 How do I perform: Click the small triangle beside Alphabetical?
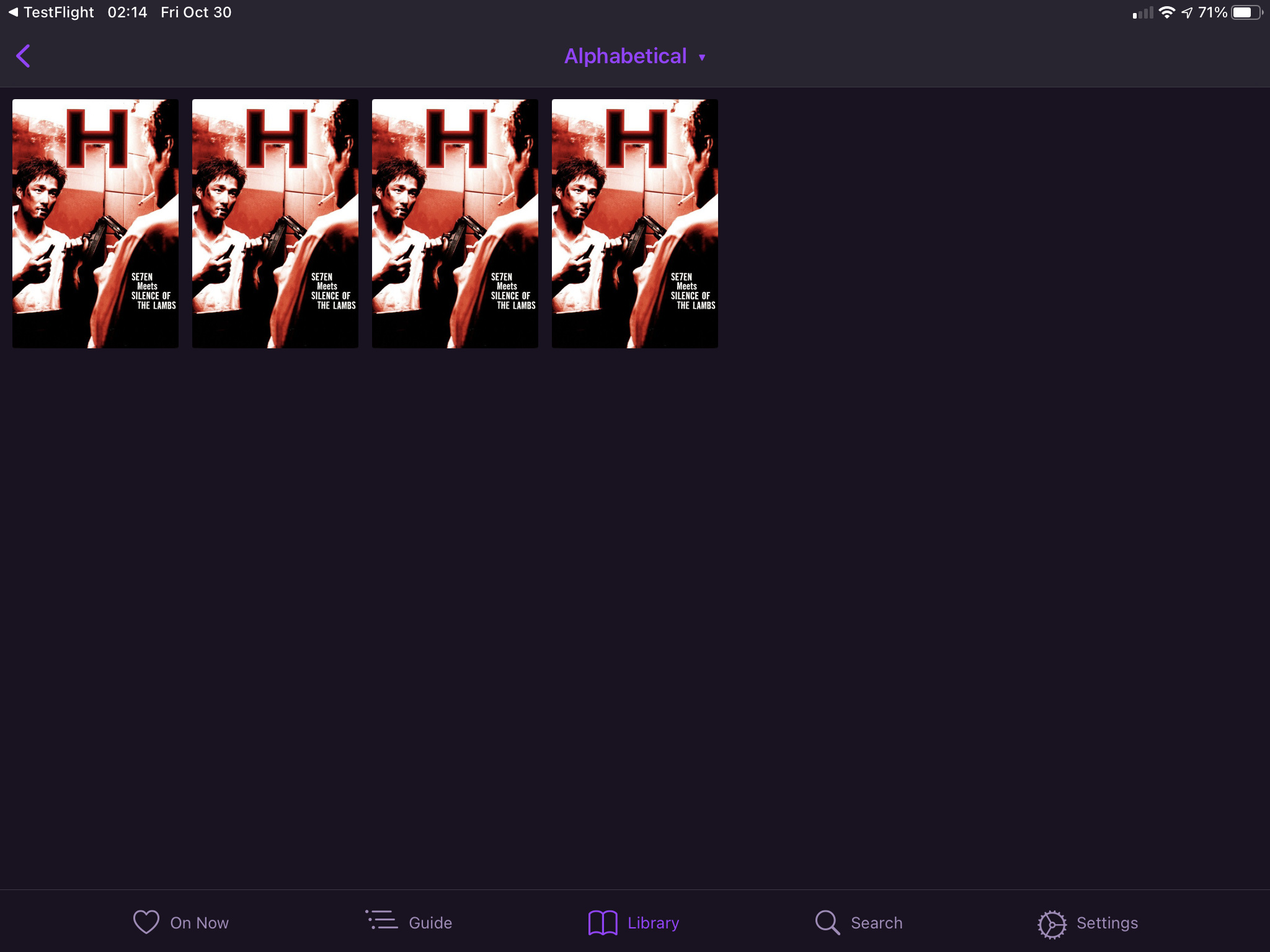point(702,58)
